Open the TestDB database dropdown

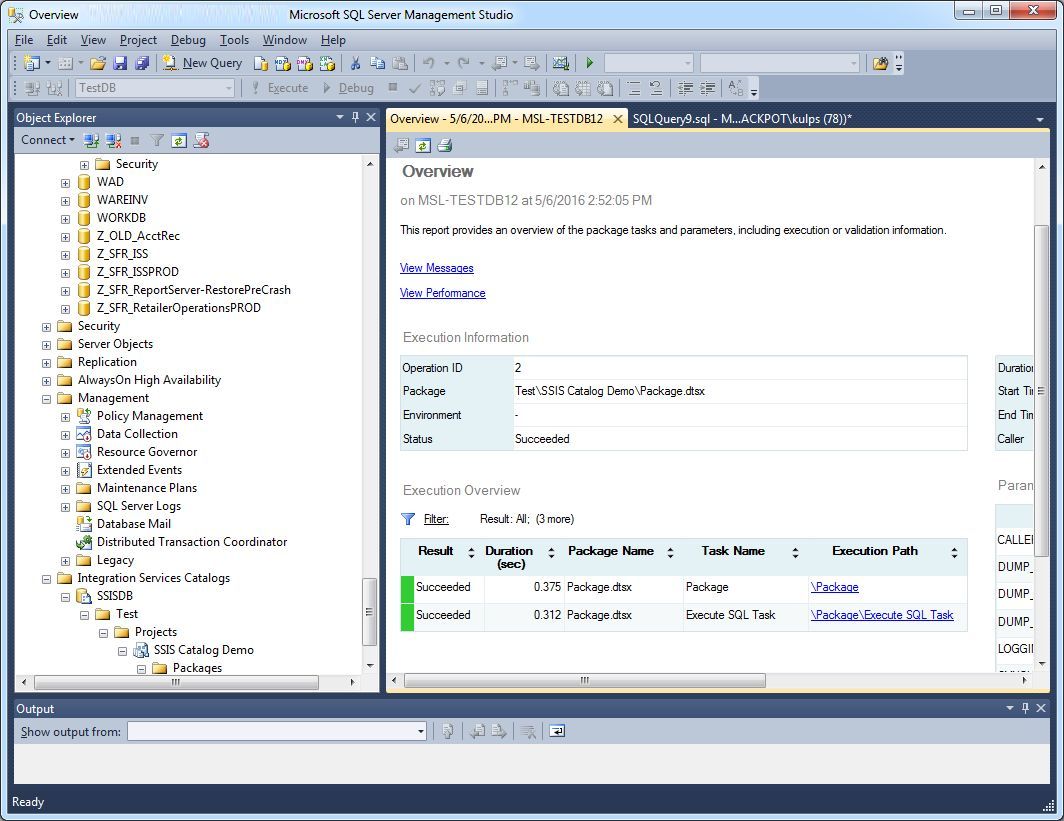[229, 88]
